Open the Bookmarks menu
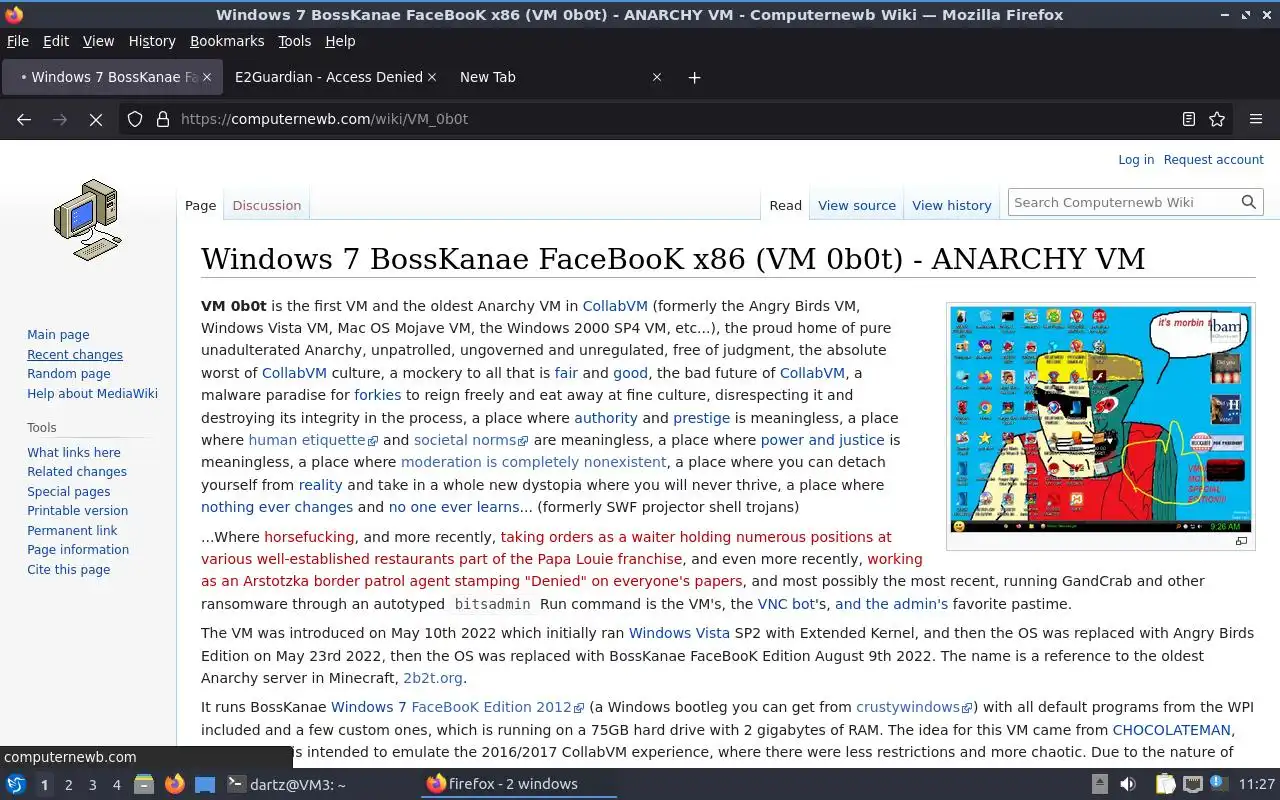 point(227,41)
